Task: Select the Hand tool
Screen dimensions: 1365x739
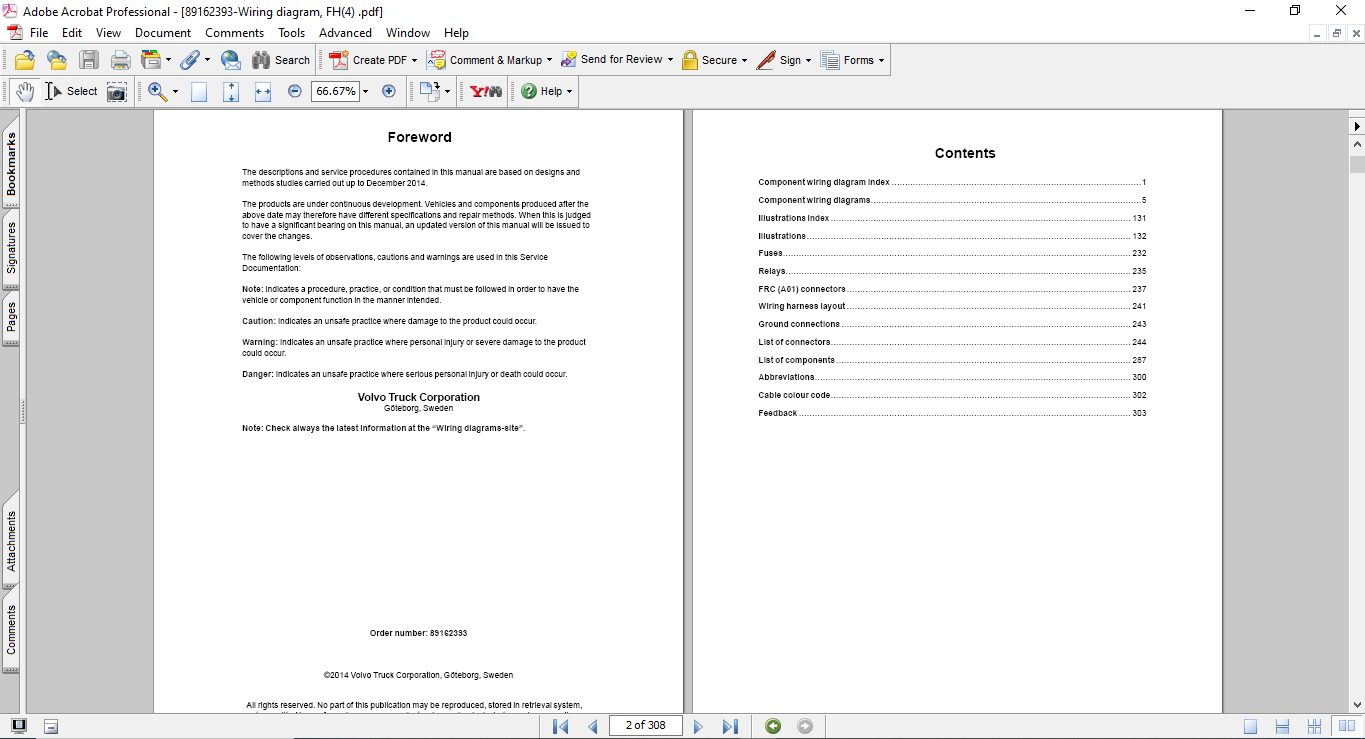Action: click(24, 91)
